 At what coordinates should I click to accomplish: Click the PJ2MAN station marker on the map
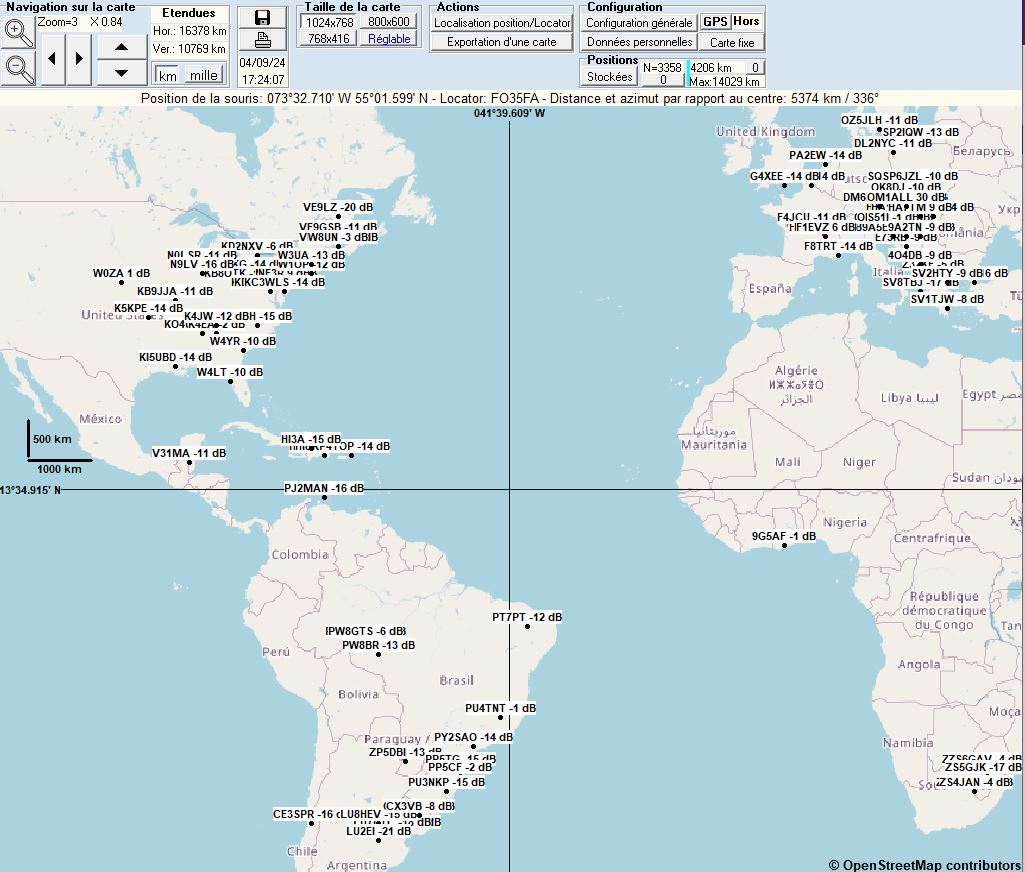[324, 497]
